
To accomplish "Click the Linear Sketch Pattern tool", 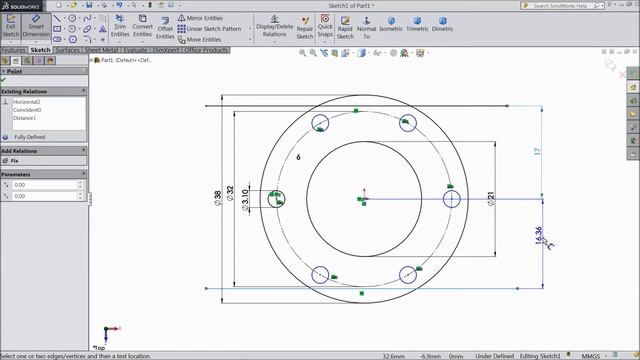I will click(x=209, y=29).
